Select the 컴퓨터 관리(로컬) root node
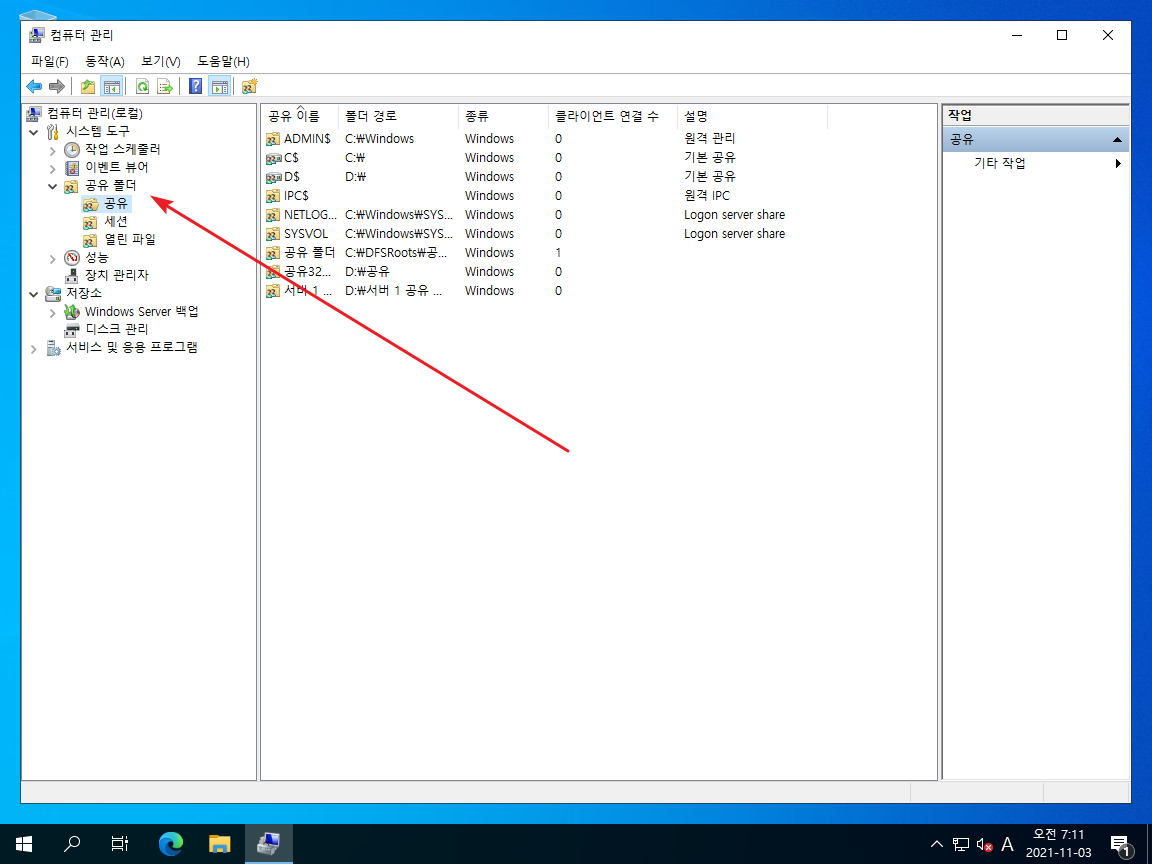Image resolution: width=1152 pixels, height=864 pixels. point(95,113)
